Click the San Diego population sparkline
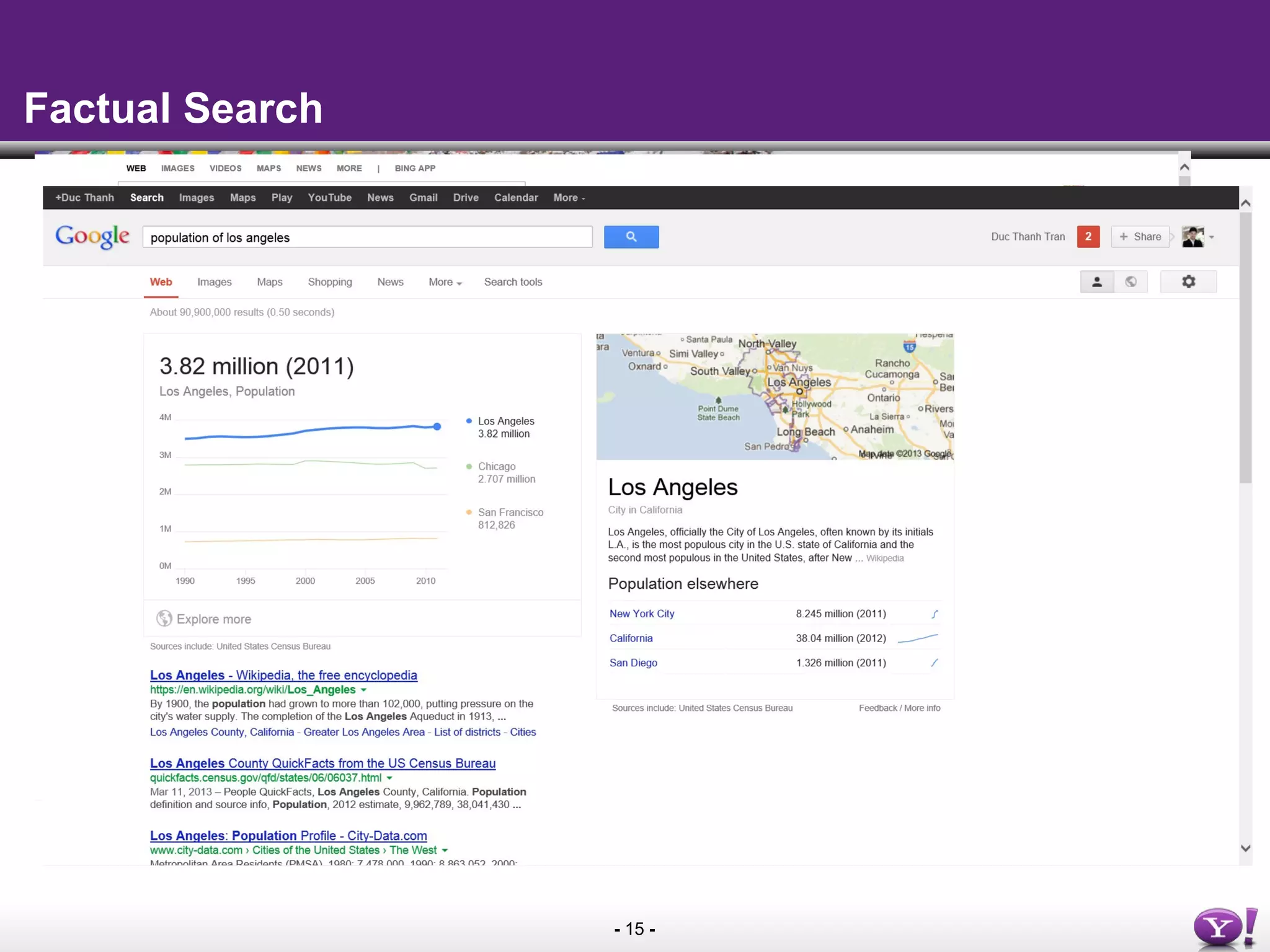Viewport: 1270px width, 952px height. pos(935,663)
